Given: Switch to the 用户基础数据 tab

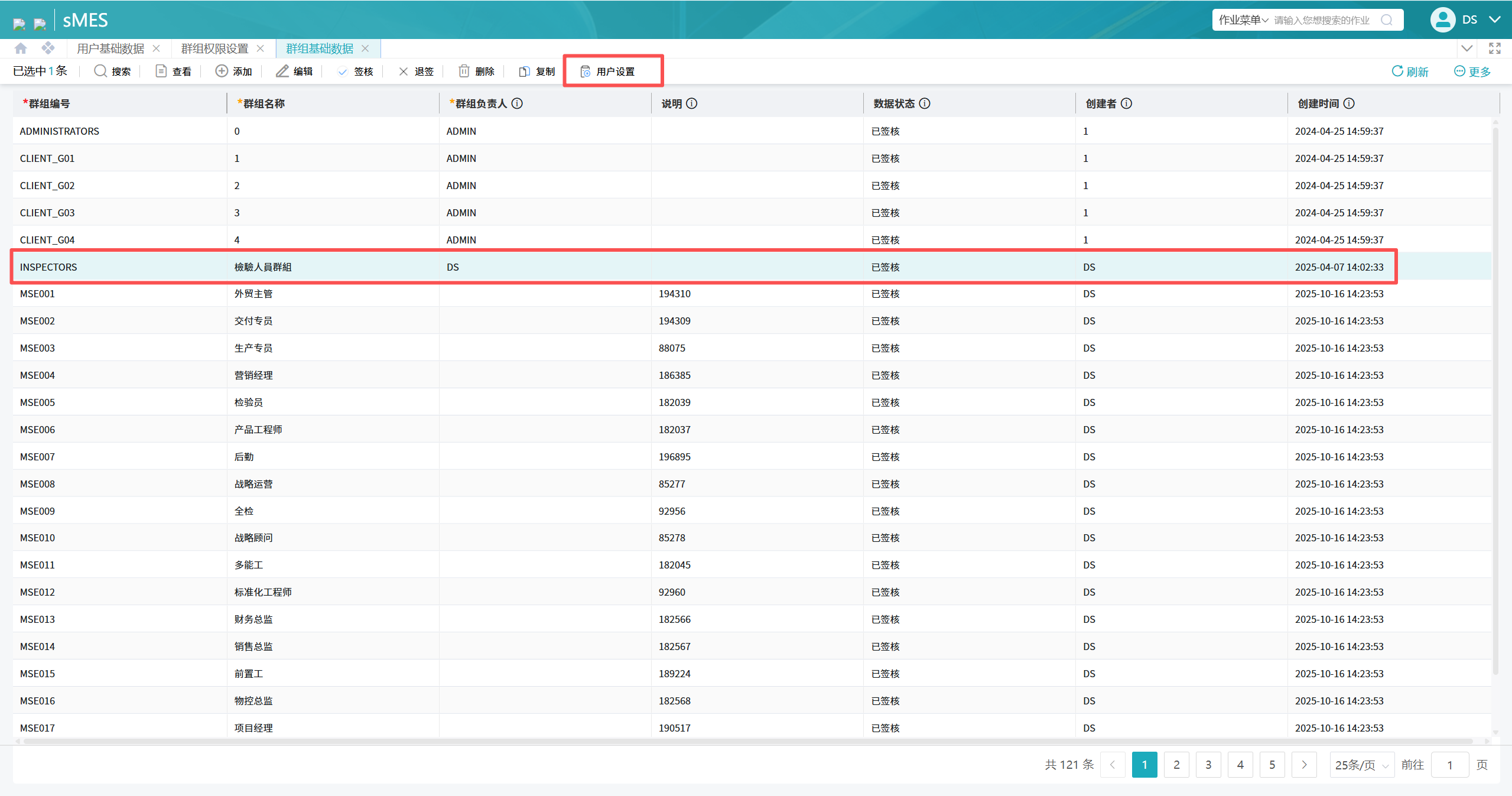Looking at the screenshot, I should click(x=110, y=48).
